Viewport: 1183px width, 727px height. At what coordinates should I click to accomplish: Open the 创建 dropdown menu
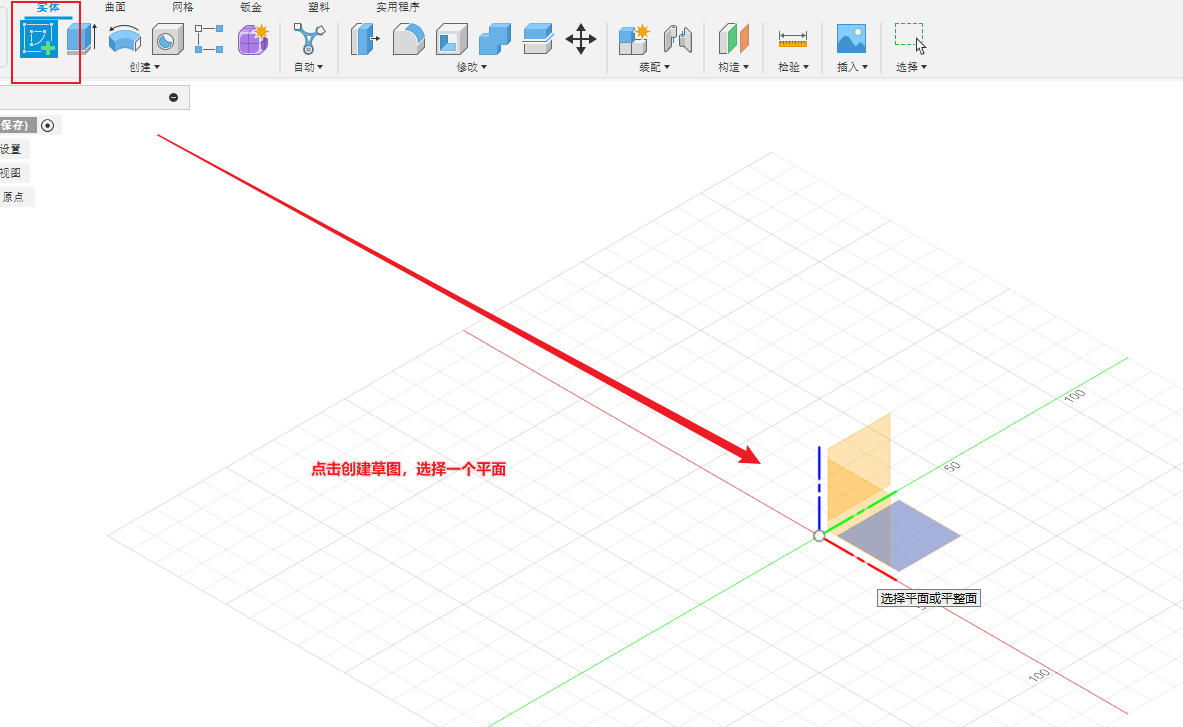coord(144,67)
